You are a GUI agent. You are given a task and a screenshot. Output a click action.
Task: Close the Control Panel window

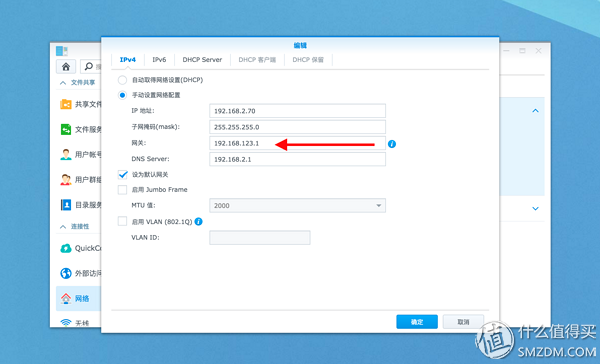pyautogui.click(x=538, y=51)
